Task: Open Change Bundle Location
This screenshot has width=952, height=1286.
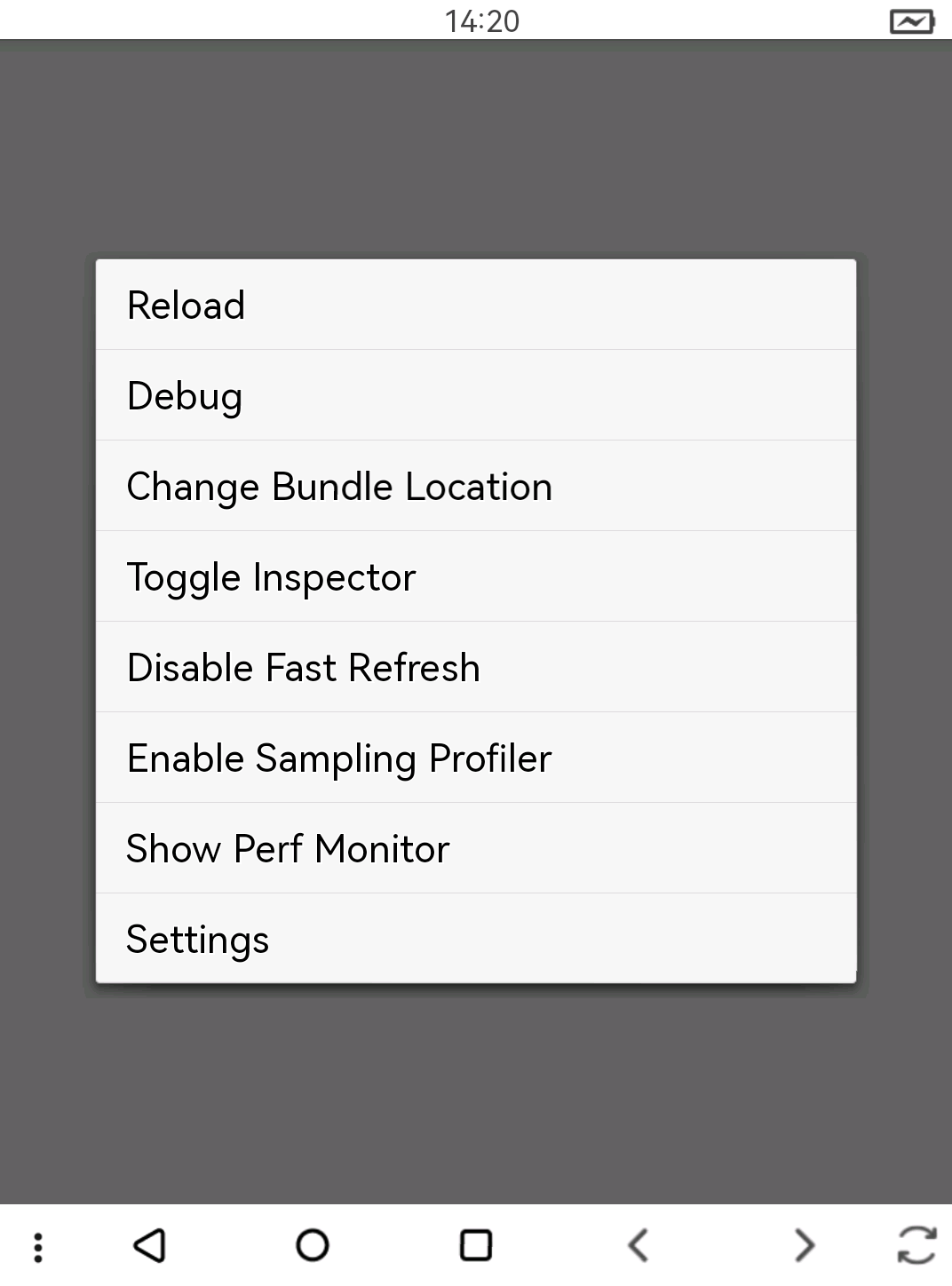Action: [476, 487]
